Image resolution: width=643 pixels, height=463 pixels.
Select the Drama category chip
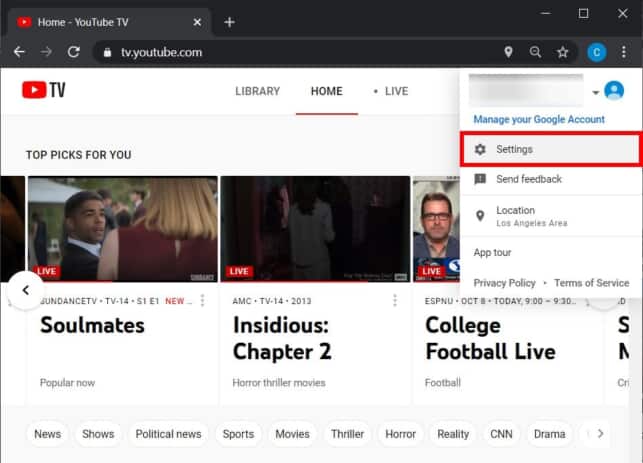(x=549, y=434)
